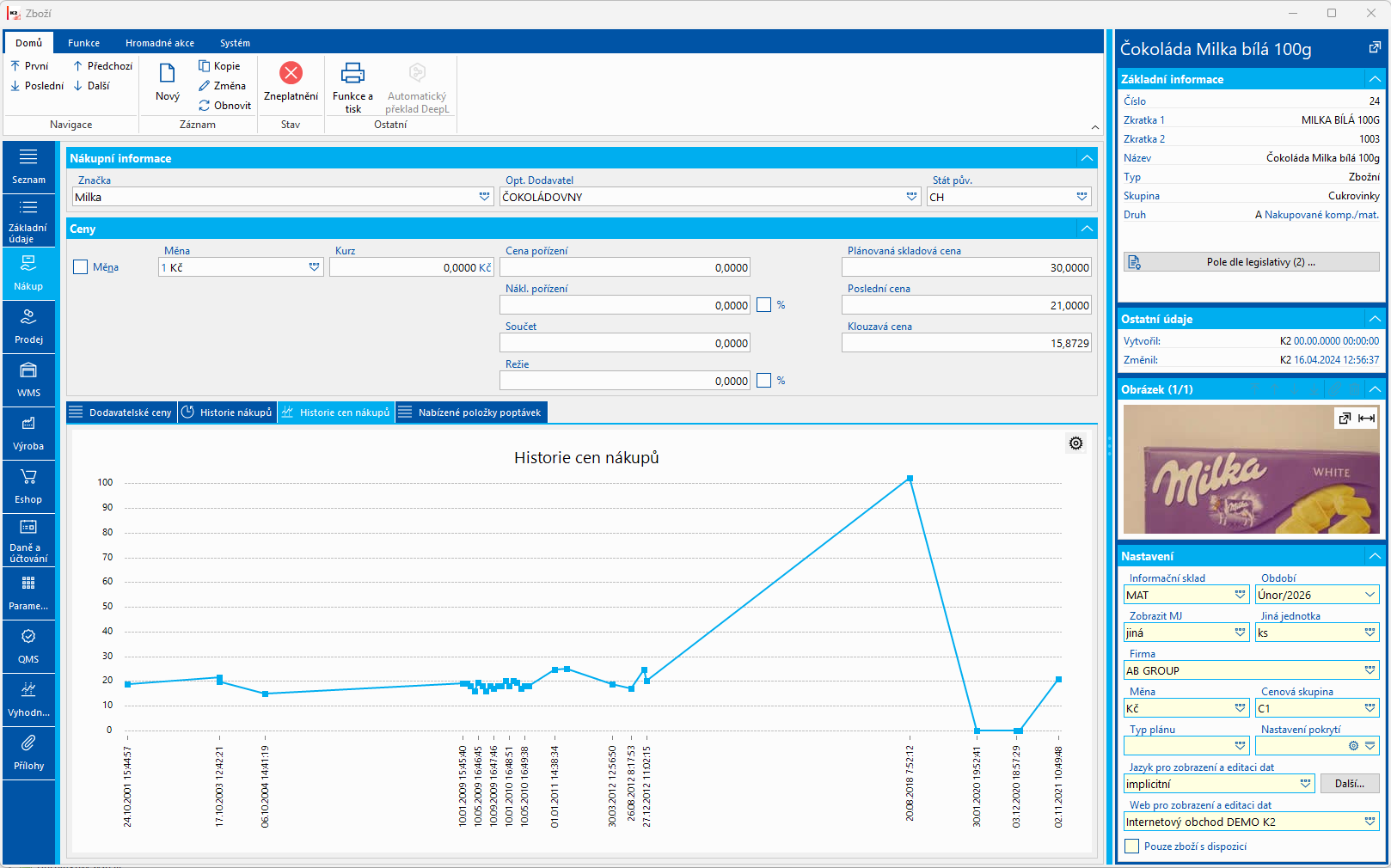Image resolution: width=1391 pixels, height=868 pixels.
Task: Open the Seznam list view
Action: pos(28,167)
